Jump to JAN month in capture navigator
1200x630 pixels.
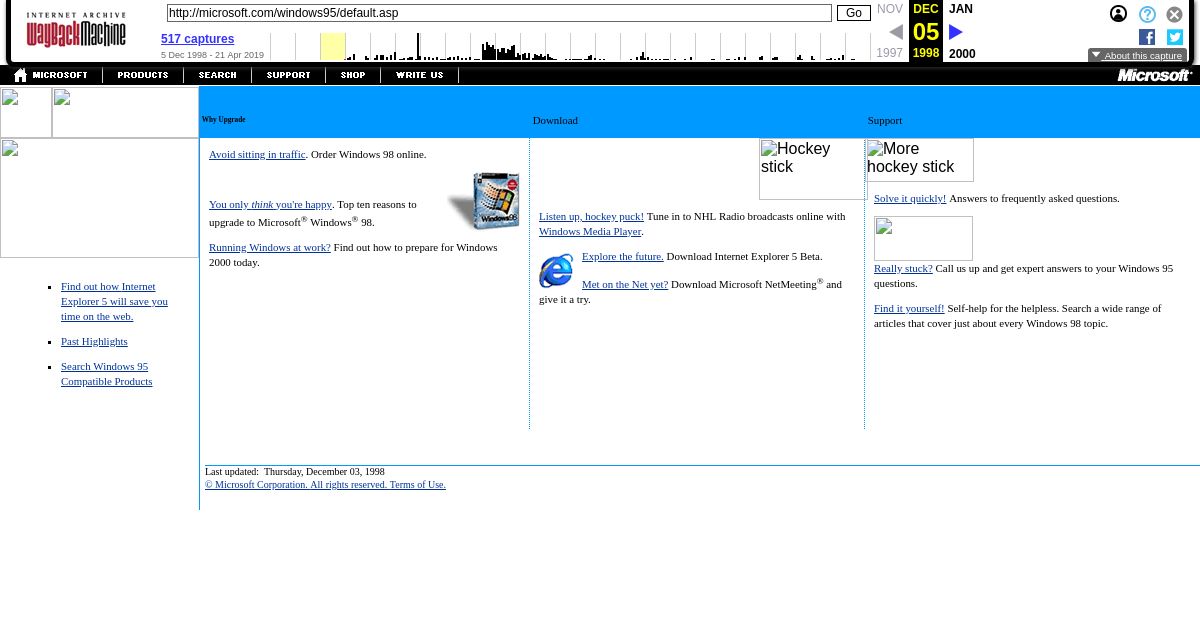961,9
